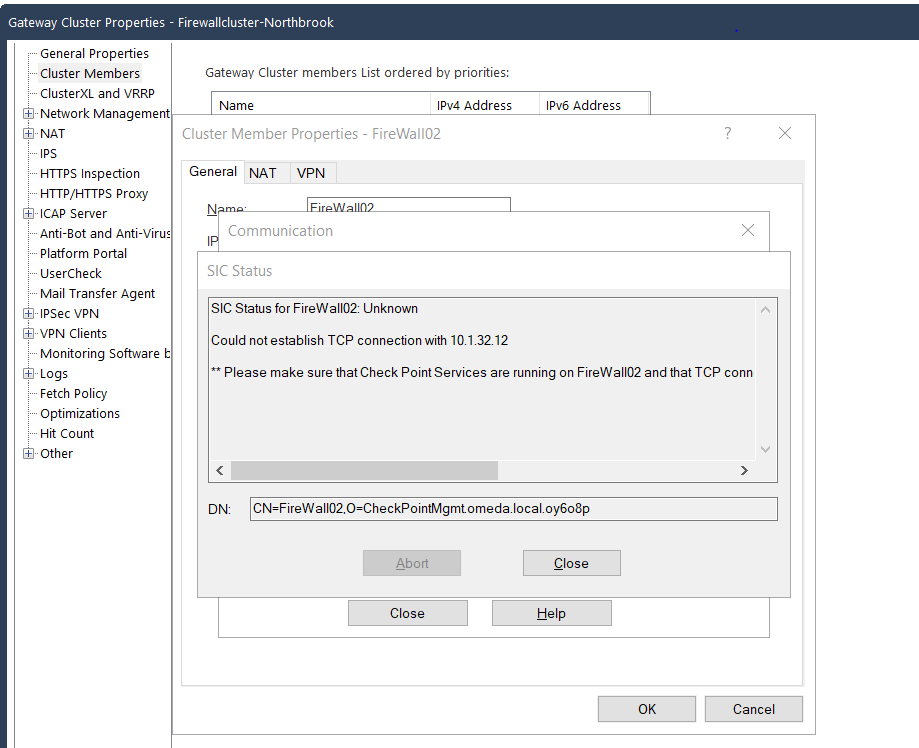Image resolution: width=919 pixels, height=748 pixels.
Task: Expand the NAT tree node
Action: 28,133
